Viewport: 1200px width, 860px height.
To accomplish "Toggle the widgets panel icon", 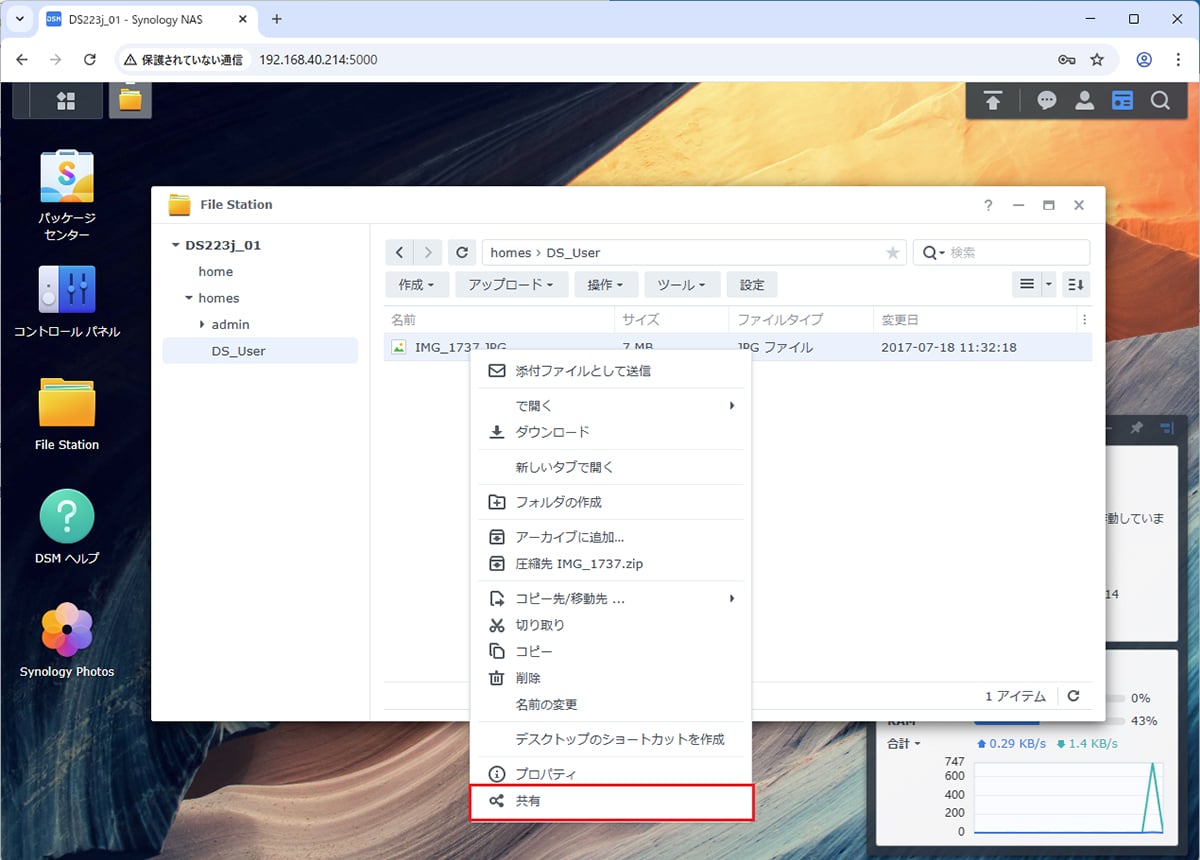I will tap(1123, 100).
